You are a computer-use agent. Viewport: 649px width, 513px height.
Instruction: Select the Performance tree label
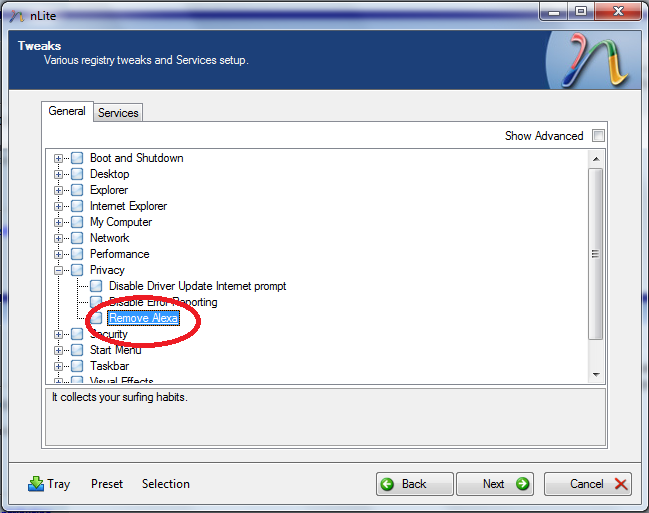click(x=120, y=254)
